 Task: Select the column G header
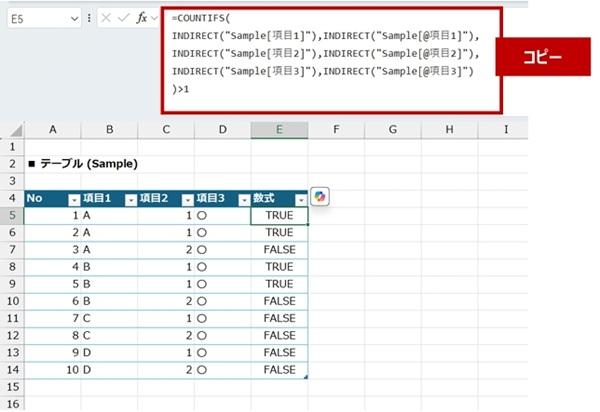click(393, 130)
